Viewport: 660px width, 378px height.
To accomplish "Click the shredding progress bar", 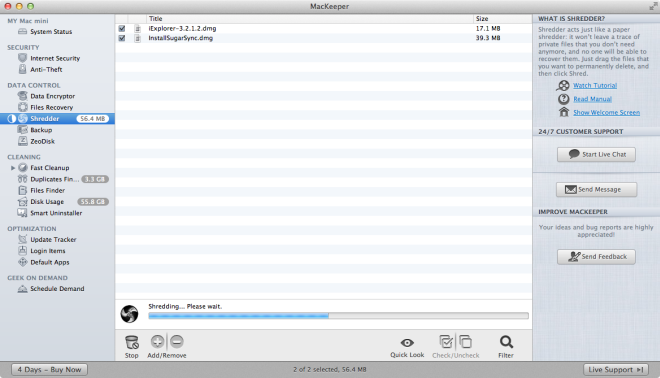I will [338, 316].
